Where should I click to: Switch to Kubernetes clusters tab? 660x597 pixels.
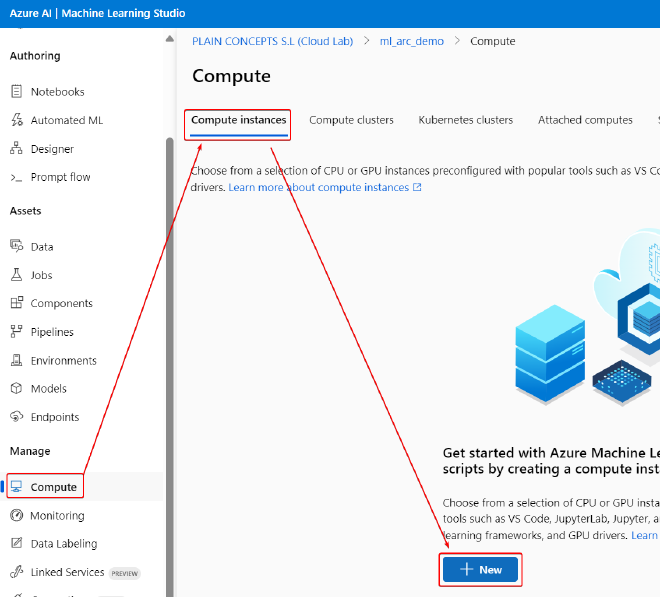coord(466,120)
